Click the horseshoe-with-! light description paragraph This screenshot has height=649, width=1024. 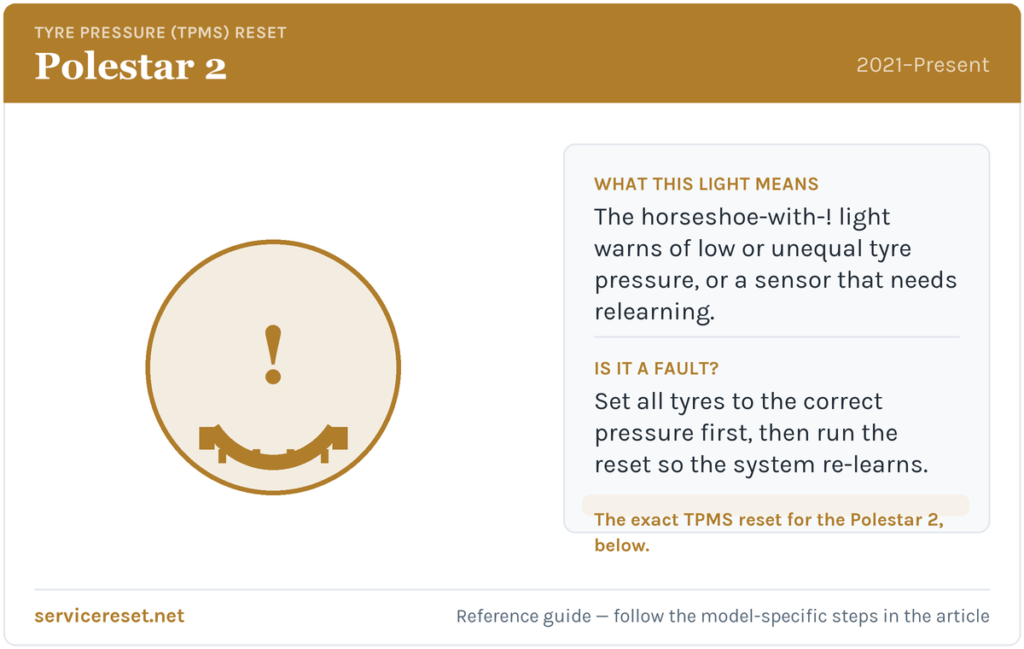click(x=775, y=264)
